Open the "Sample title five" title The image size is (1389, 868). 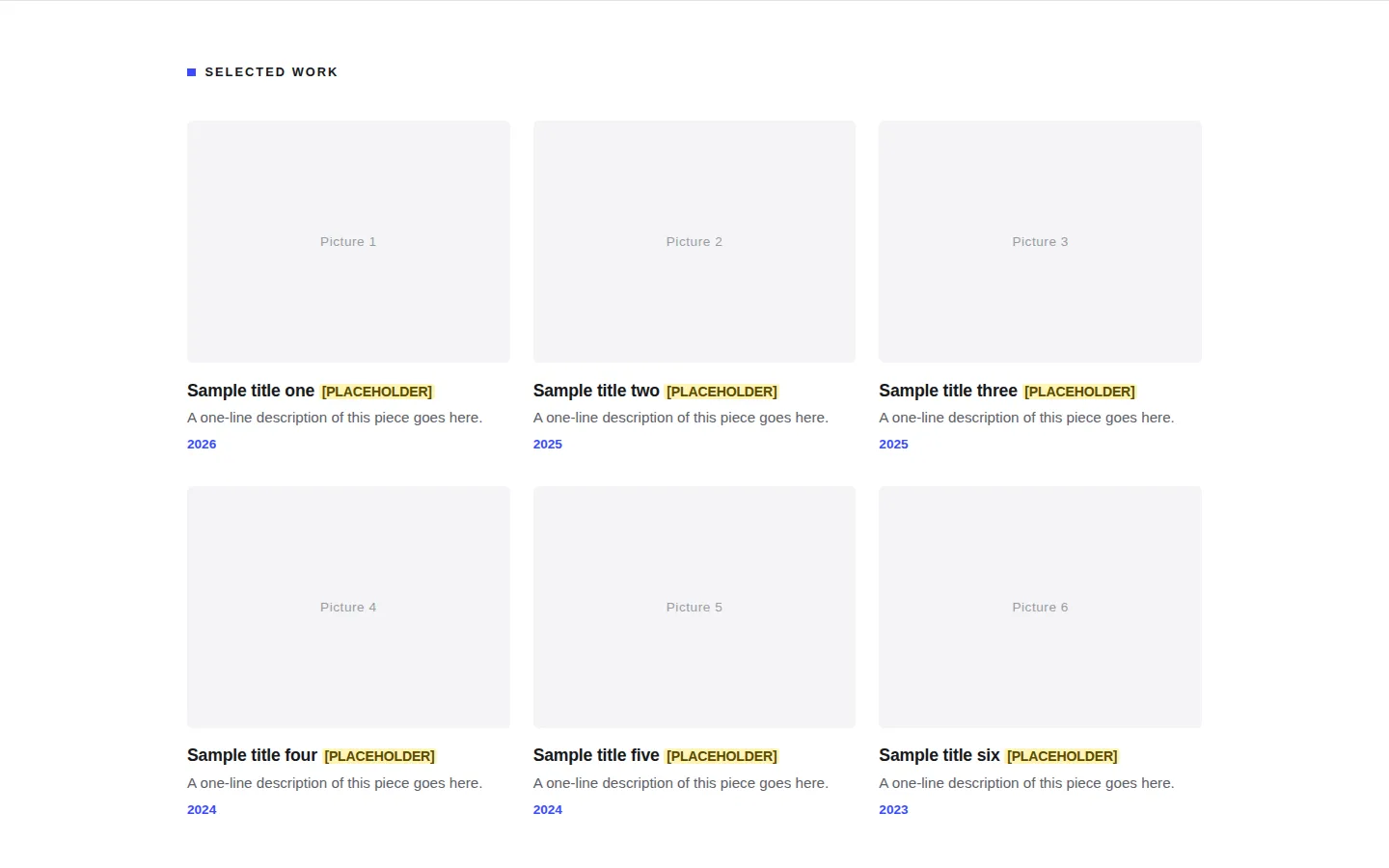tap(596, 755)
